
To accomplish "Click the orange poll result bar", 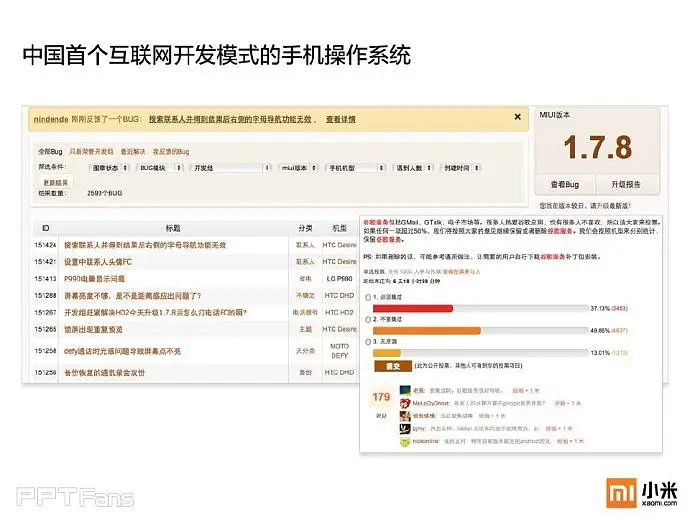I will coord(427,329).
